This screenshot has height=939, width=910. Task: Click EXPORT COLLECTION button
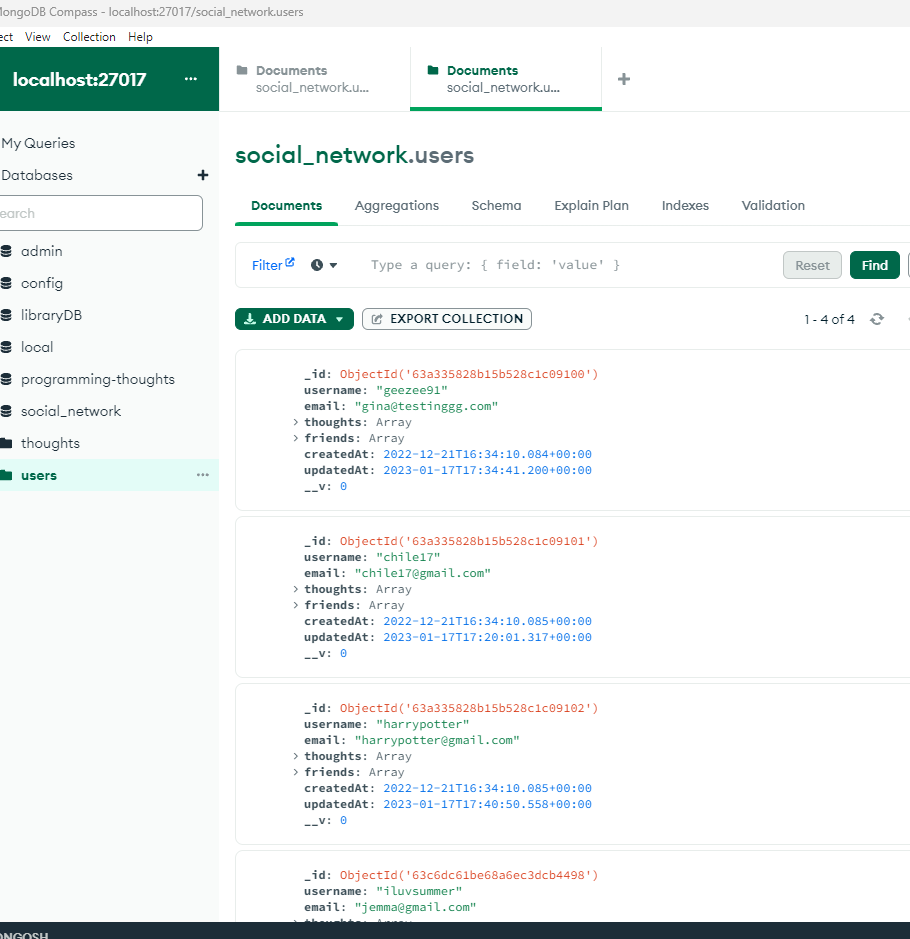447,319
